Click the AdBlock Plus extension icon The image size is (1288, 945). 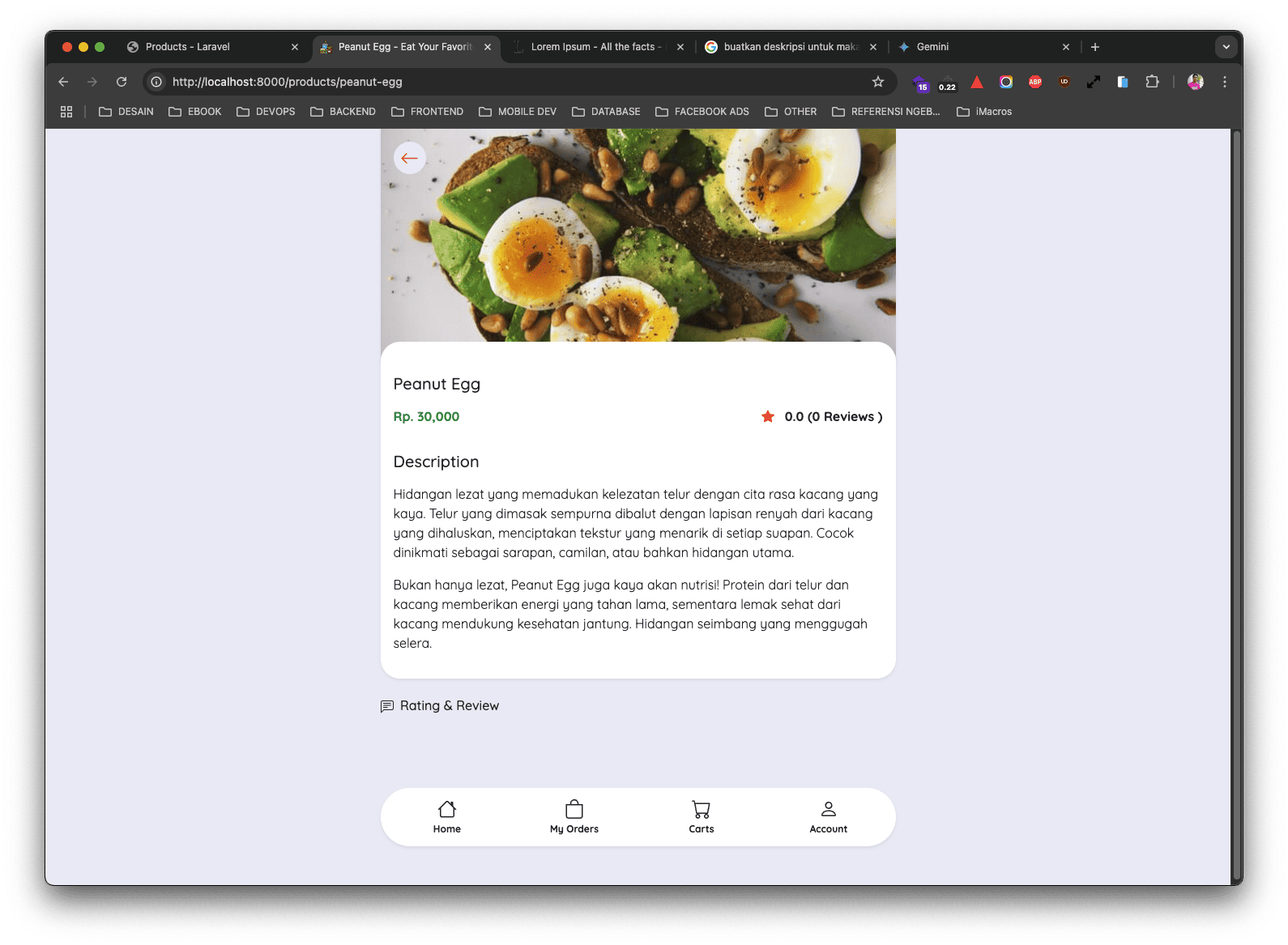(1034, 82)
